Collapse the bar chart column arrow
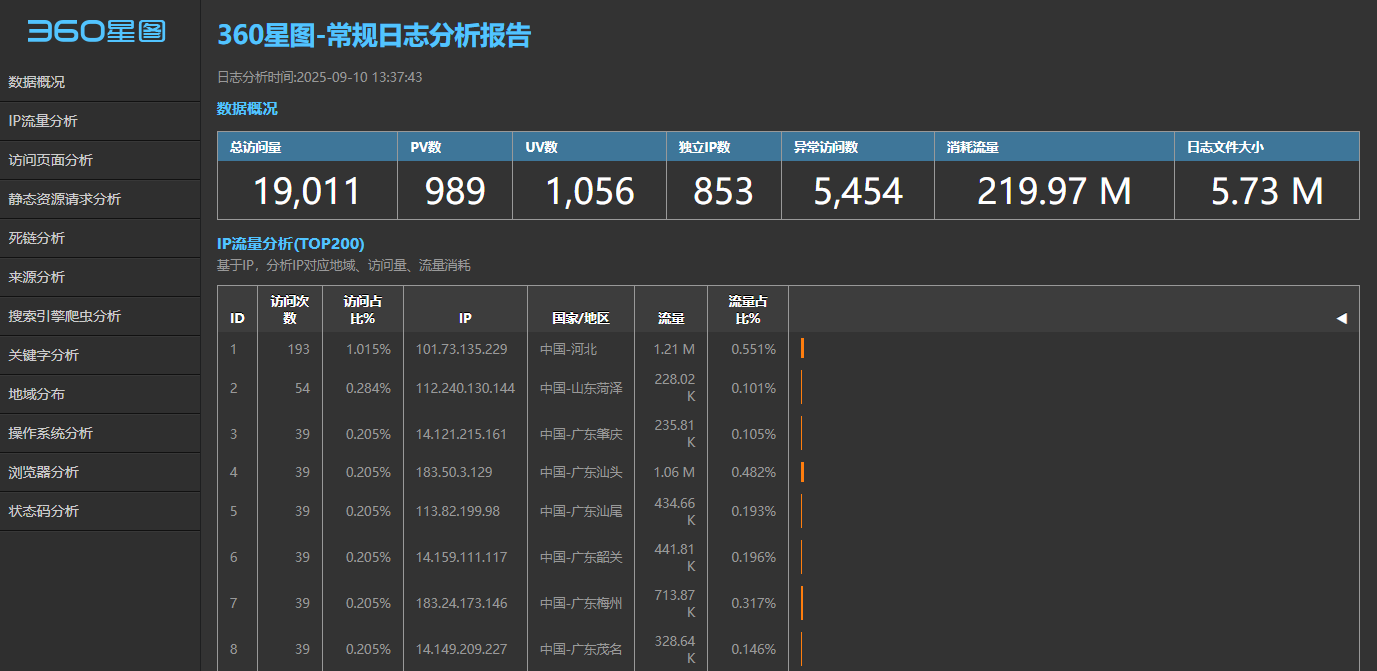 (1341, 318)
